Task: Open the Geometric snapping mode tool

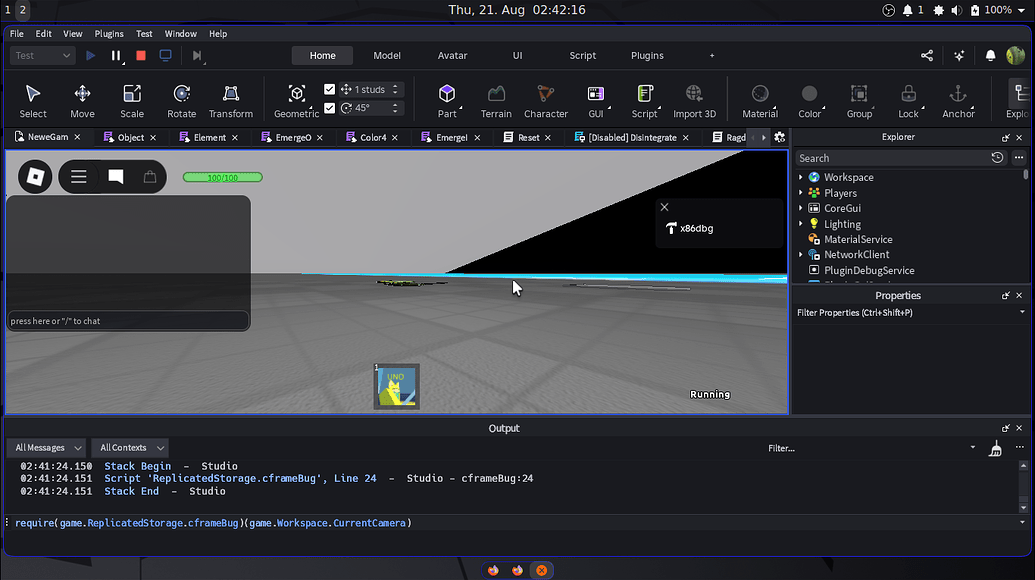Action: (296, 101)
